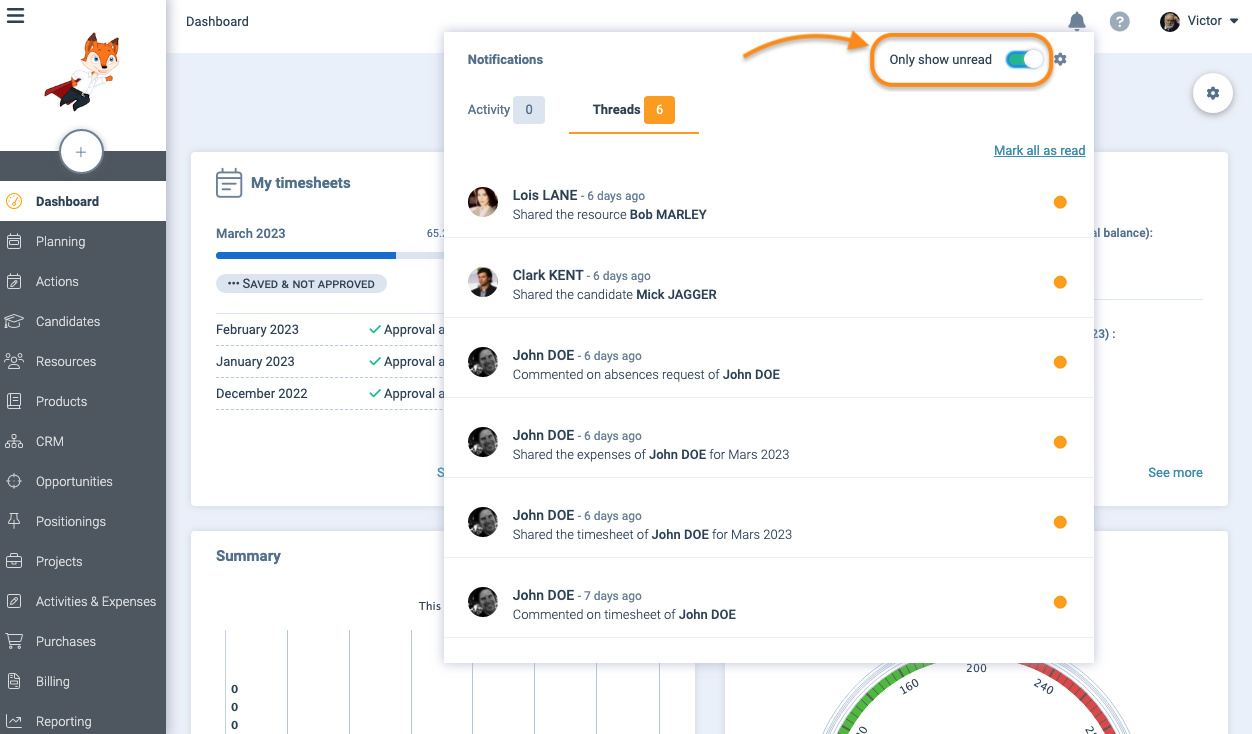Click the Activity count badge showing 0
The width and height of the screenshot is (1252, 734).
point(529,110)
